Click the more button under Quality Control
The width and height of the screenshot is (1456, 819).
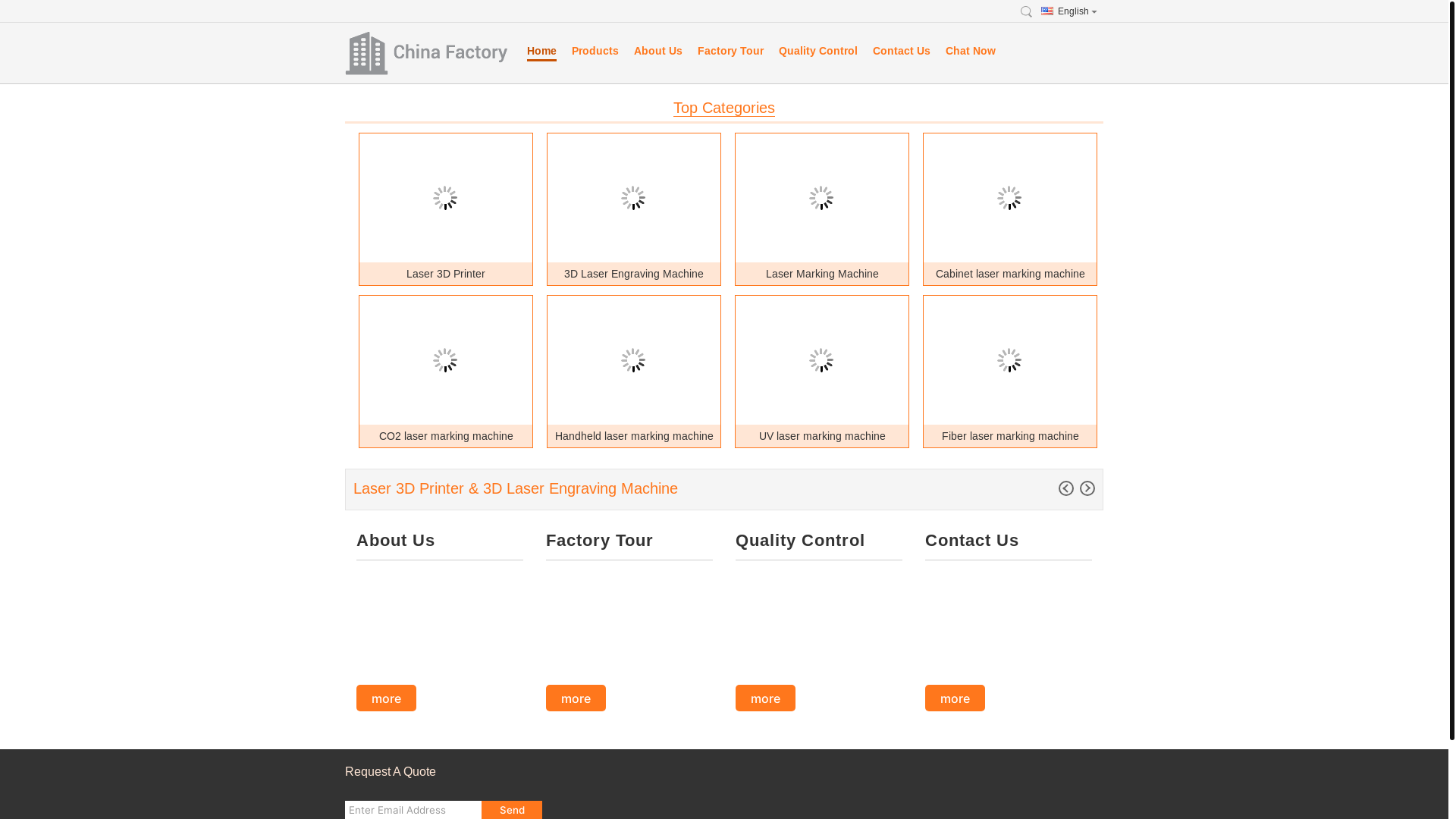765,698
